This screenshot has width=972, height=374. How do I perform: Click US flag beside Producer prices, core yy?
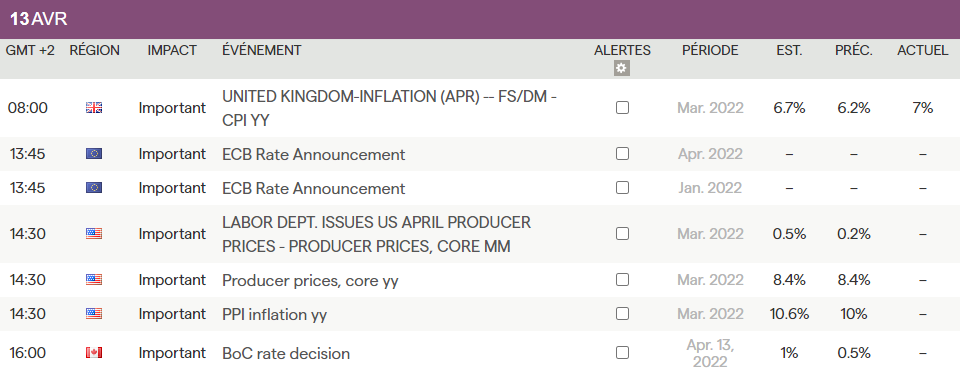pos(94,280)
